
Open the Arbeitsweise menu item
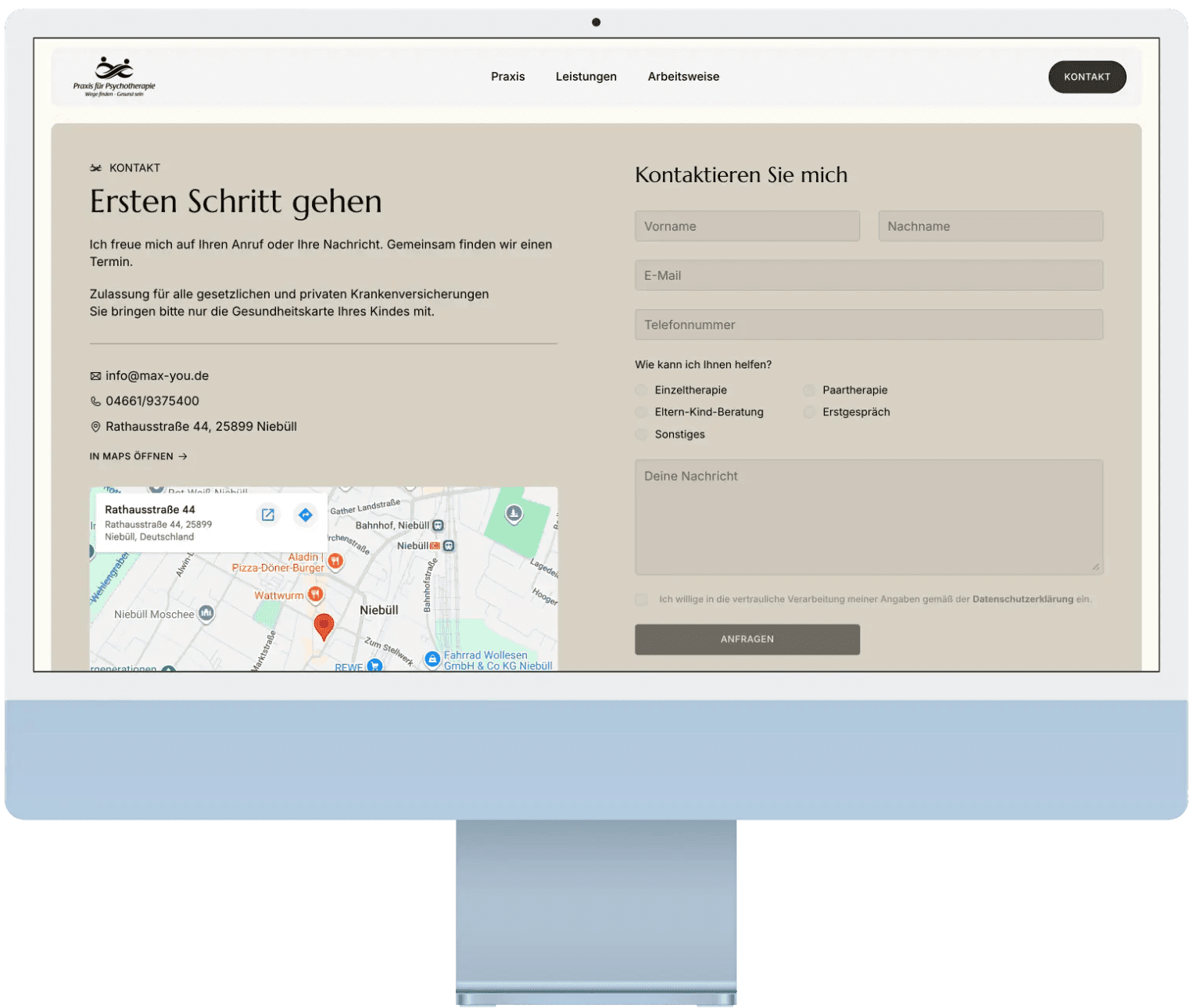[682, 77]
